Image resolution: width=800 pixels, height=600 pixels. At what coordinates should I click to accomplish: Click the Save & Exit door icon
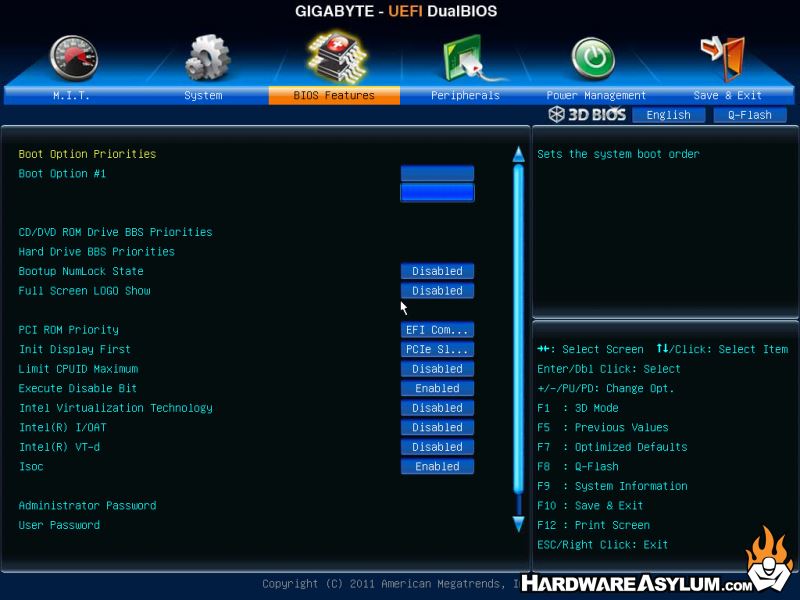coord(723,58)
